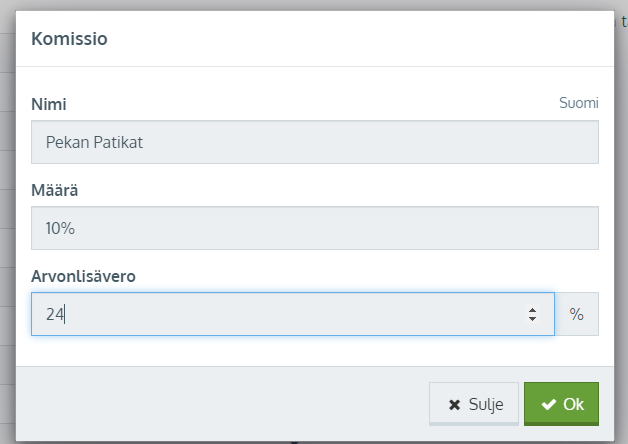Screen dimensions: 628x444
Task: Click the gray footer area beside Sulje
Action: coord(220,404)
